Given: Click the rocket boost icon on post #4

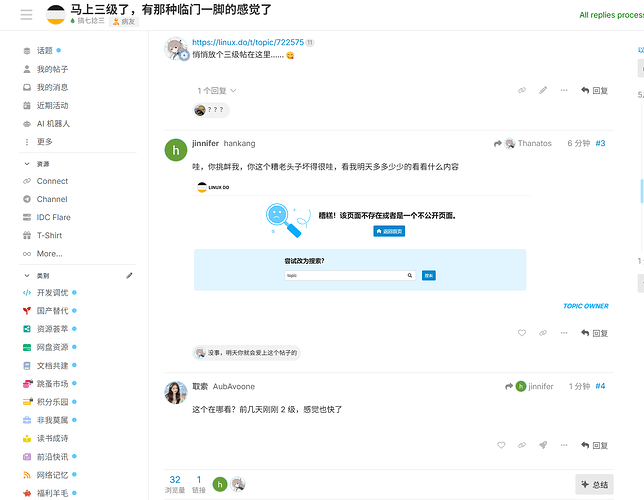Looking at the screenshot, I should click(x=543, y=445).
